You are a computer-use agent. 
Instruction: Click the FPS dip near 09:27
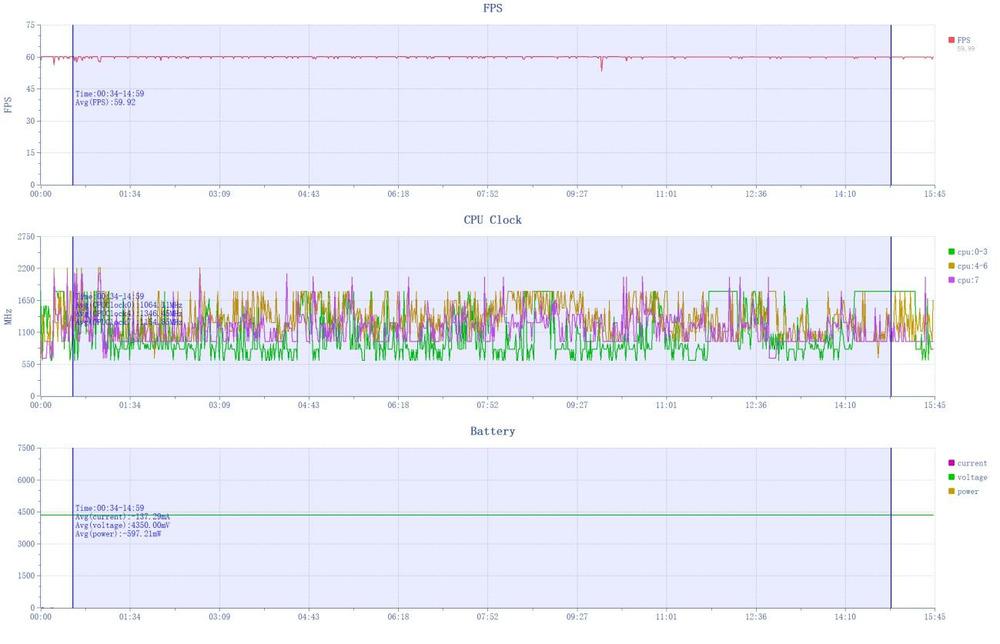602,68
